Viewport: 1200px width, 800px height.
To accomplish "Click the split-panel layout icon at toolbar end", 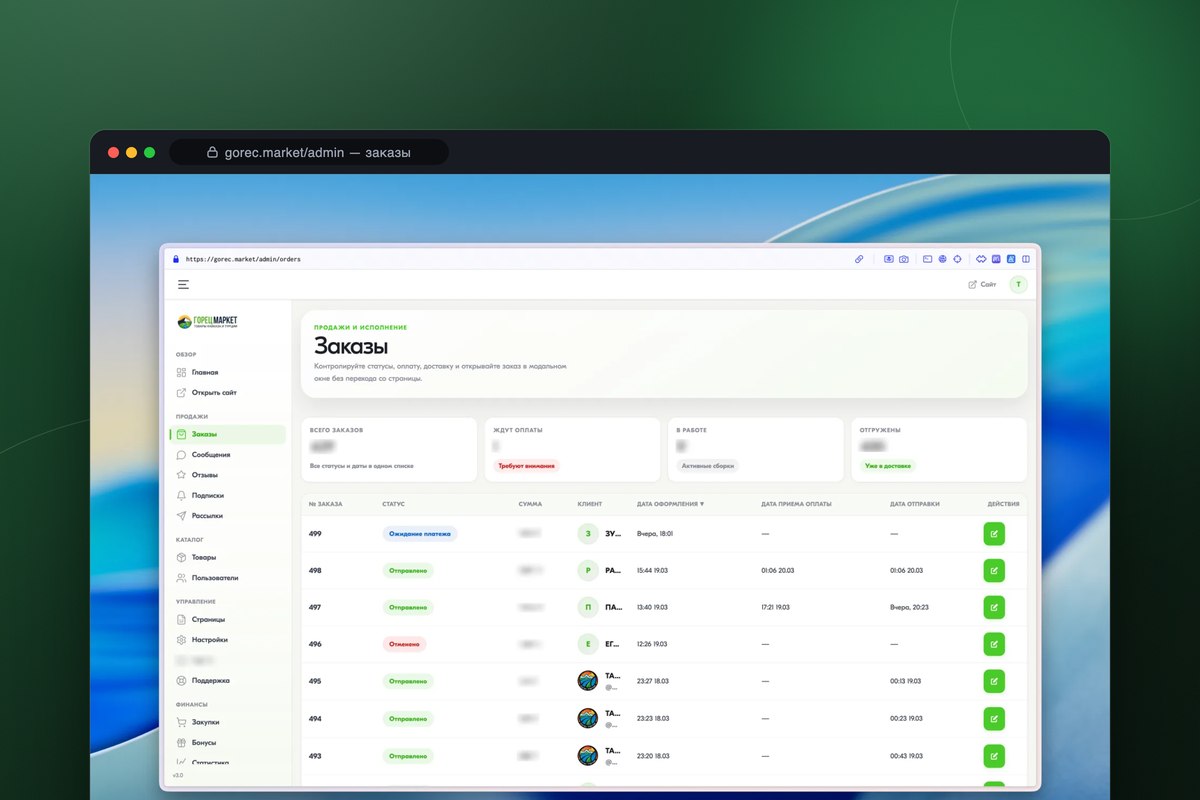I will click(x=1026, y=259).
